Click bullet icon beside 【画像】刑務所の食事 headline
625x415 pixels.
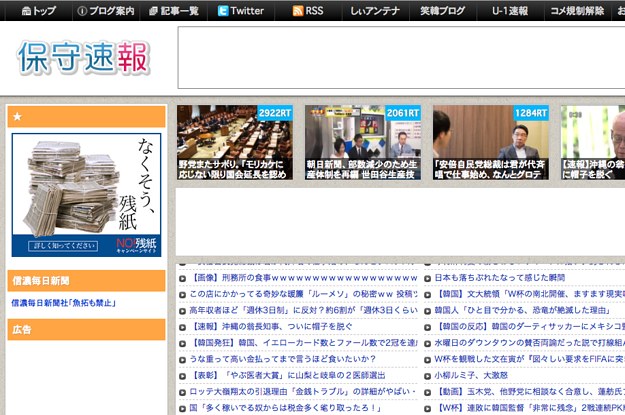(x=183, y=277)
